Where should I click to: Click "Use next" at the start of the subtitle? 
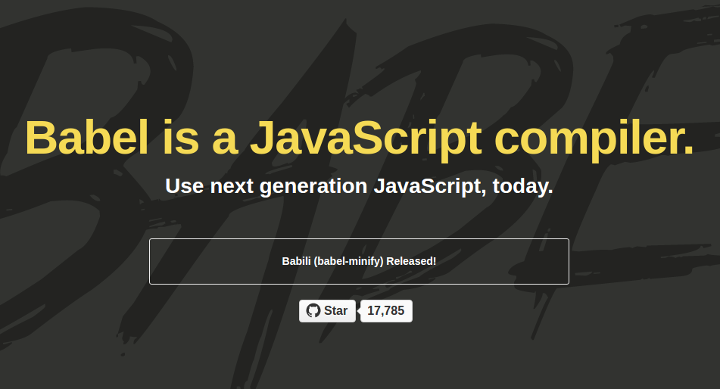[209, 186]
